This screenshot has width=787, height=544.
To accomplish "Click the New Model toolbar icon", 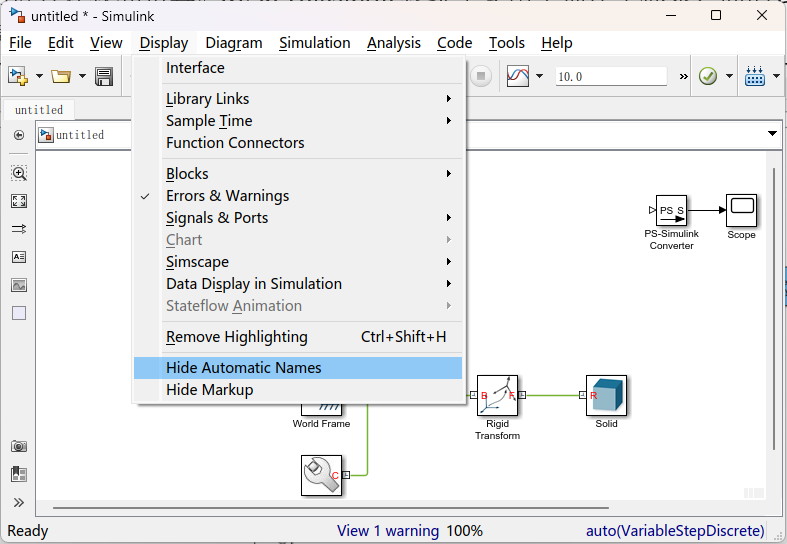I will (x=18, y=77).
